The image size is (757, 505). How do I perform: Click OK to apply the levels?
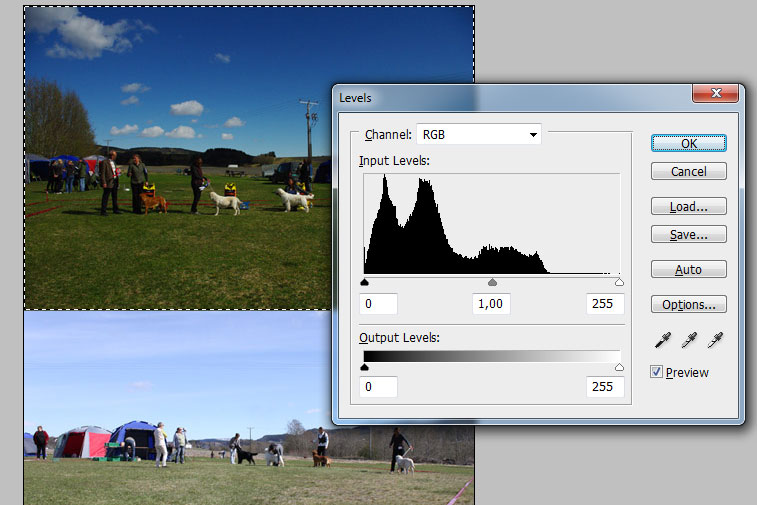[x=688, y=143]
